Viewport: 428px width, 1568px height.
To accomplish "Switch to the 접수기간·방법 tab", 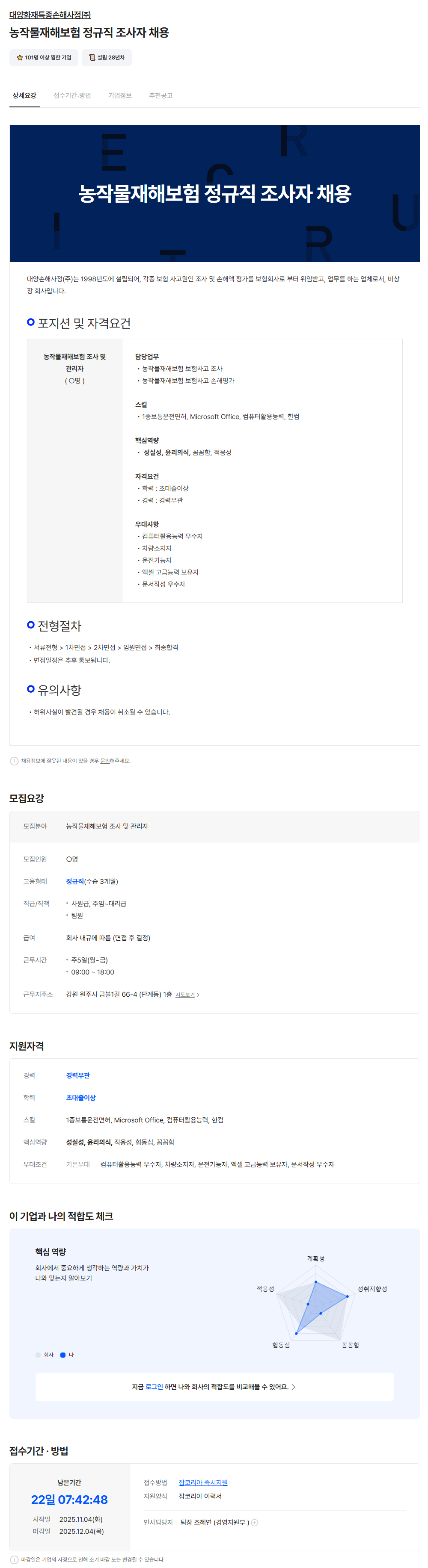I will [72, 95].
